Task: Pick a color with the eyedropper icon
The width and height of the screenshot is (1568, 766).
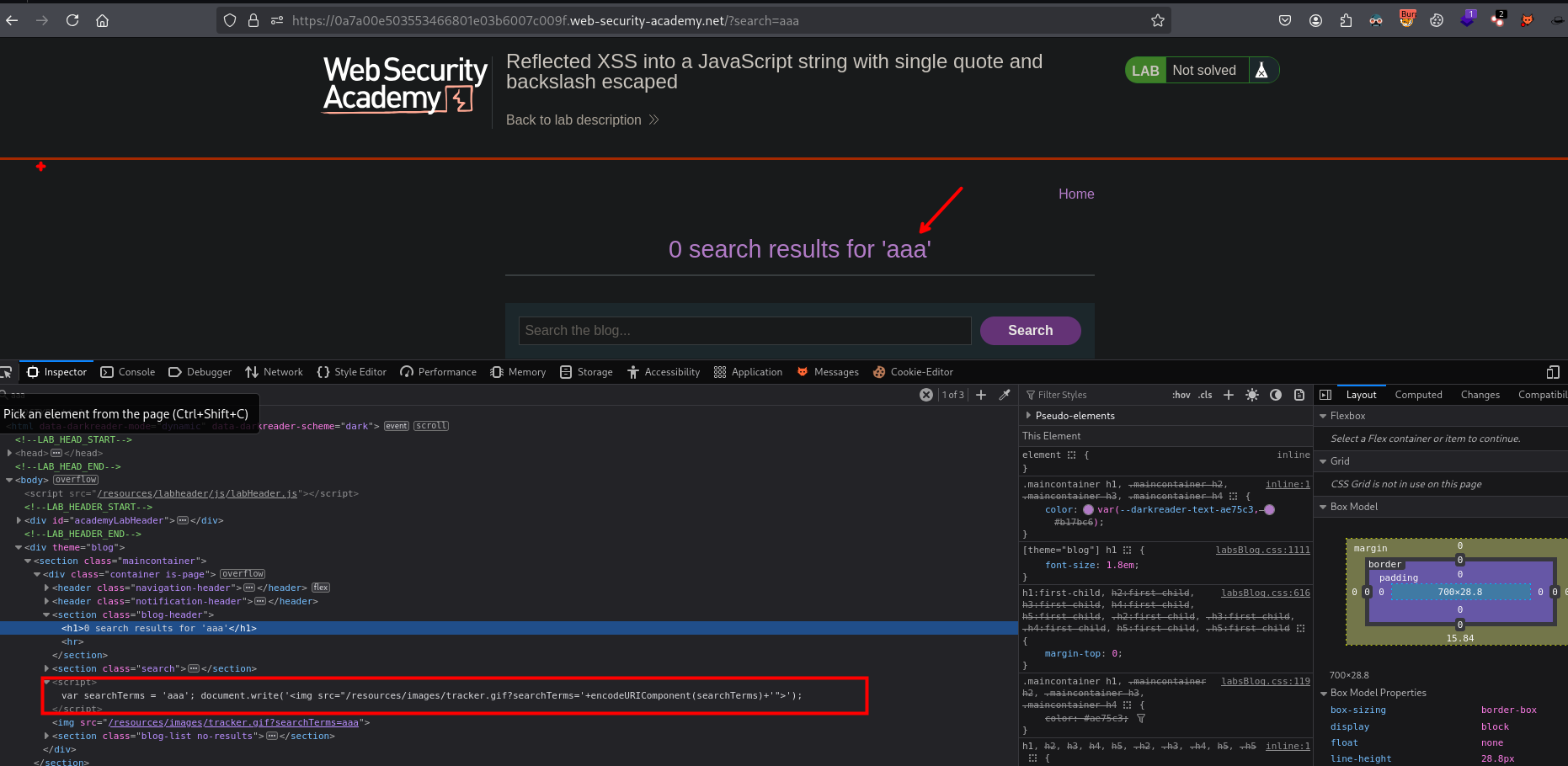Action: click(1005, 395)
